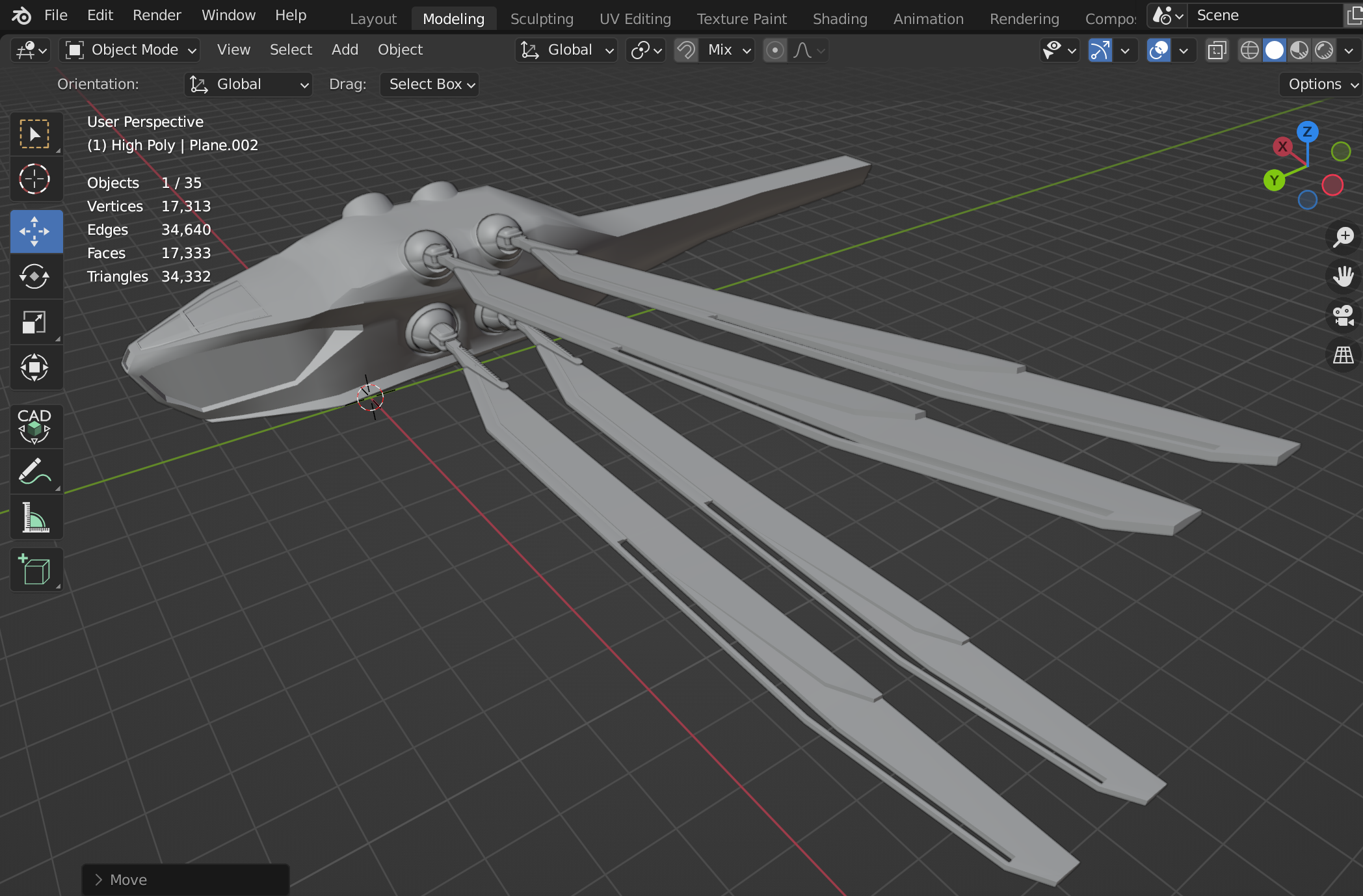Pick the Measure tool

point(34,518)
